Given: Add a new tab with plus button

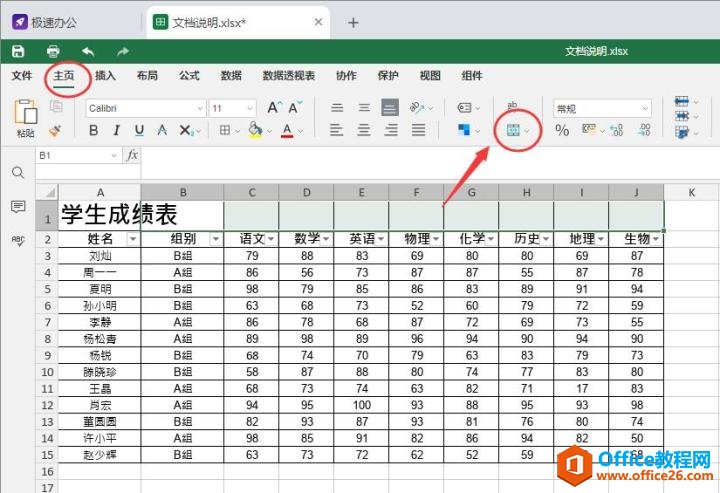Looking at the screenshot, I should (x=353, y=22).
